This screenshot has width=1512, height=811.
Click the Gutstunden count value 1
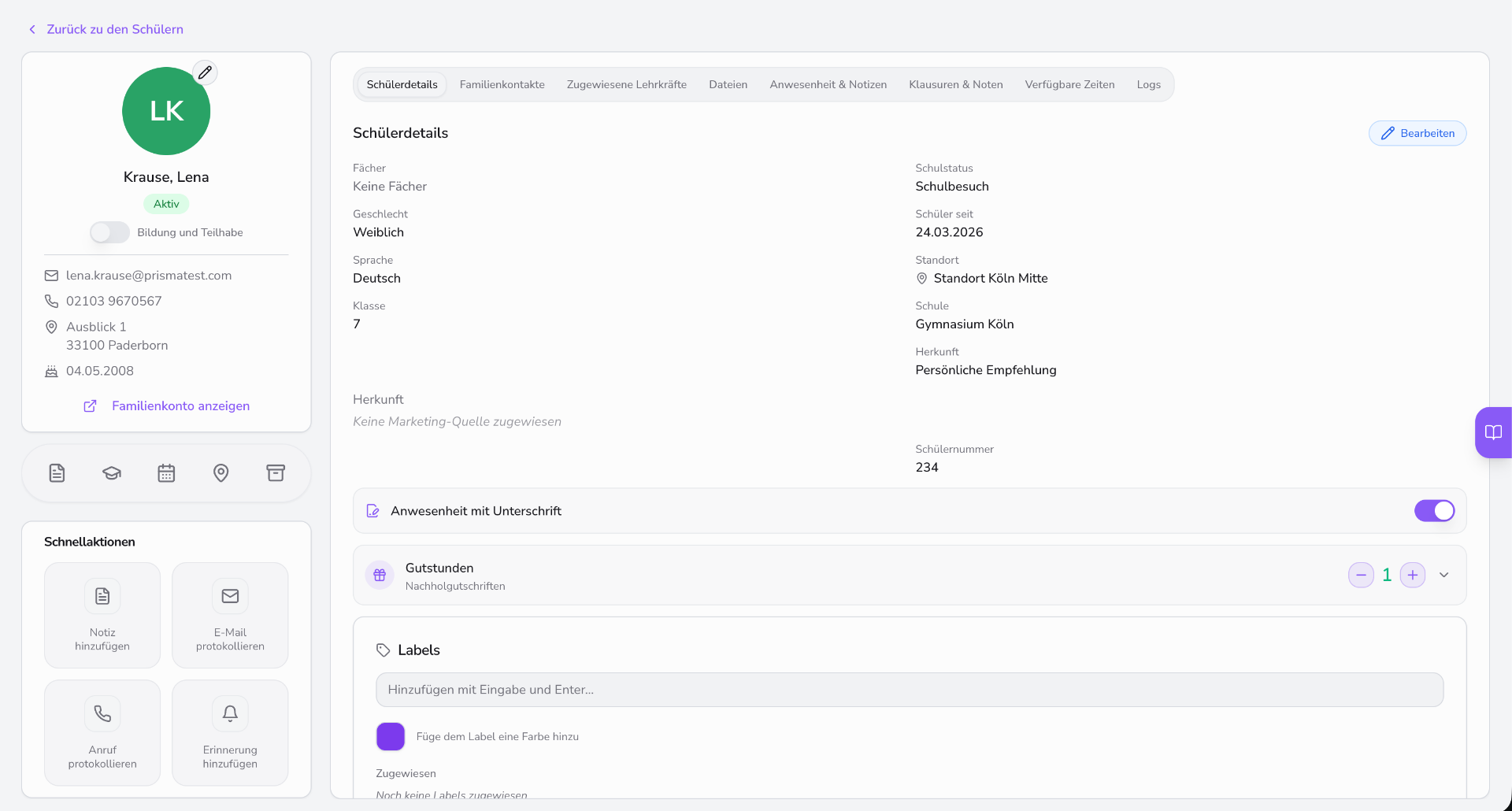[x=1387, y=575]
